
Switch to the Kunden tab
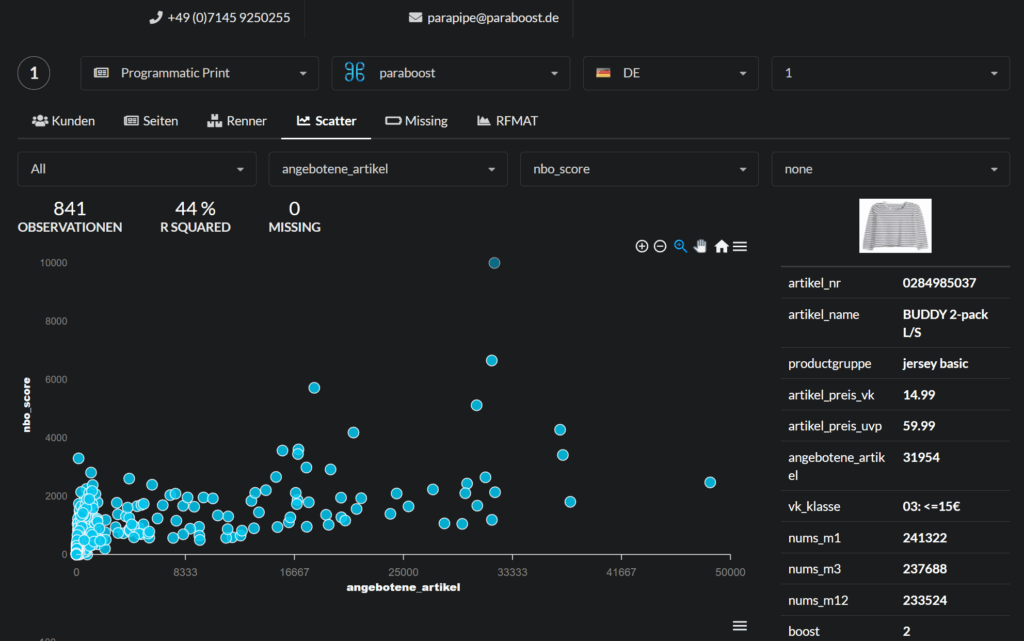tap(64, 121)
